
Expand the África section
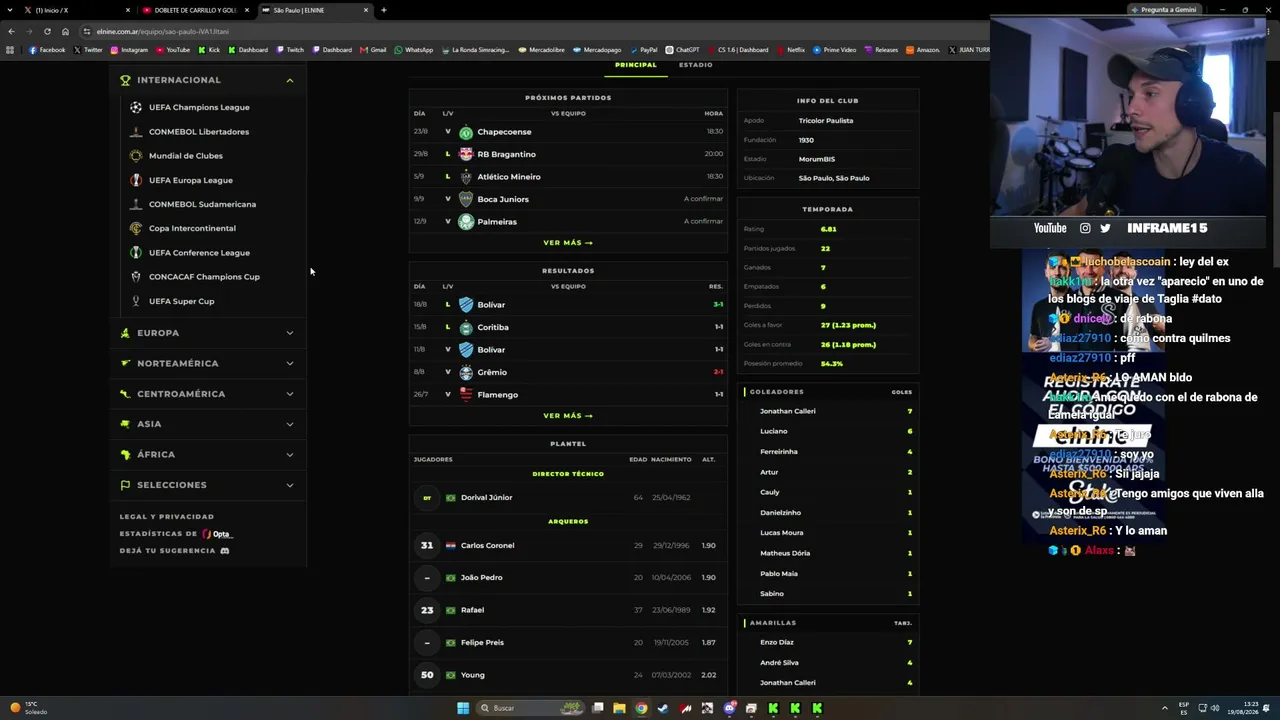[x=207, y=454]
